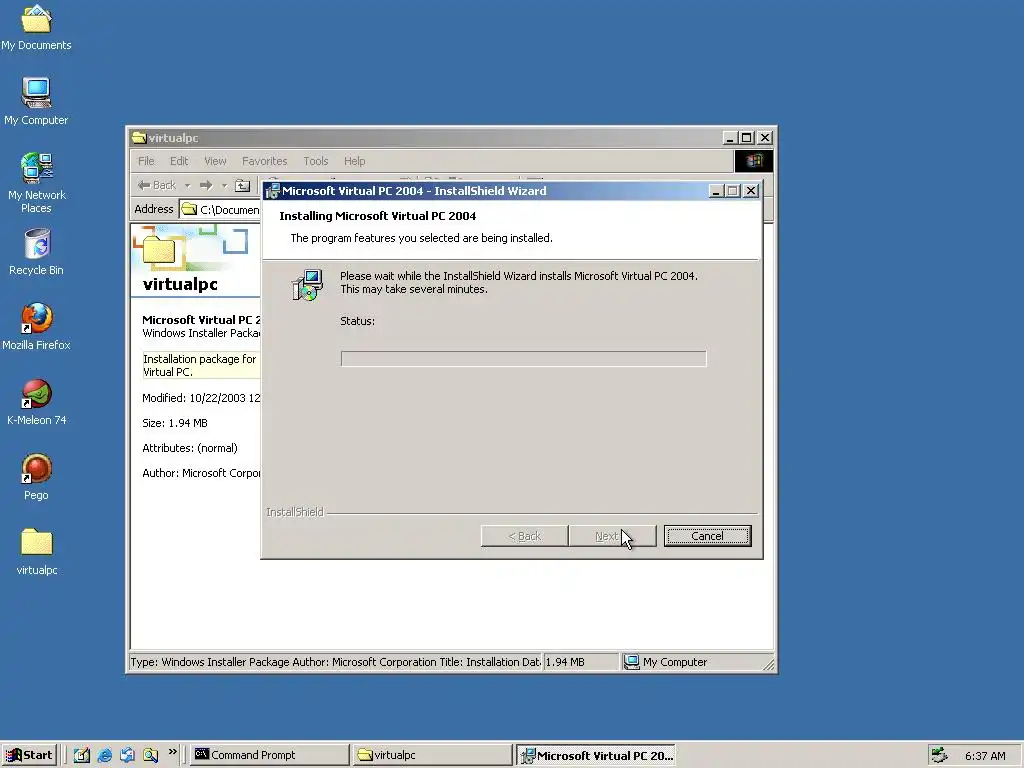Click the large folder graphic in virtualpc pane

tap(159, 249)
